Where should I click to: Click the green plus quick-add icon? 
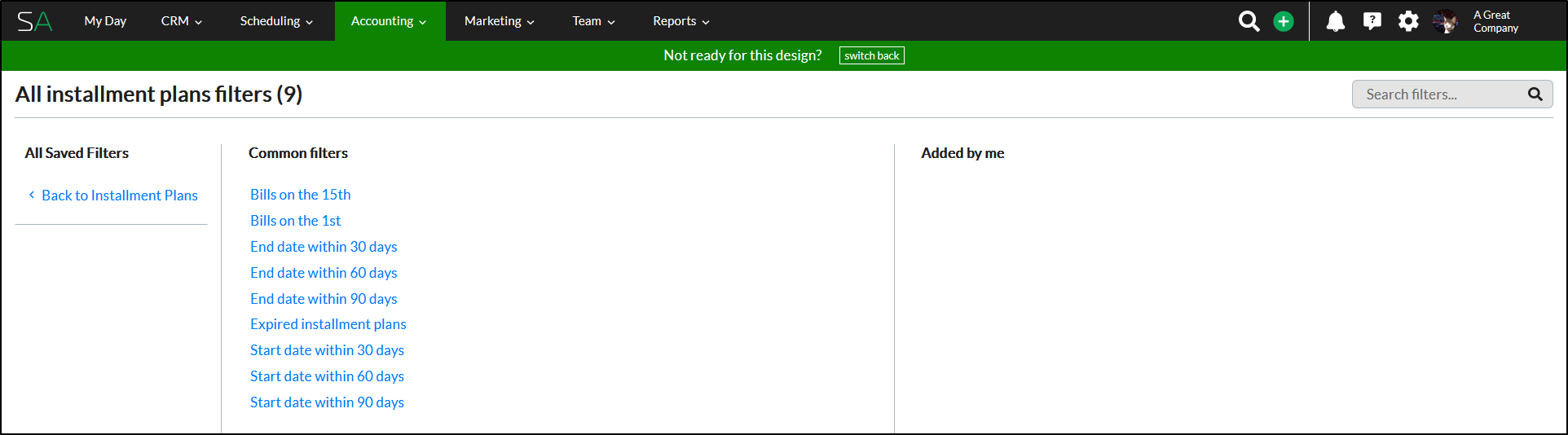click(1284, 21)
